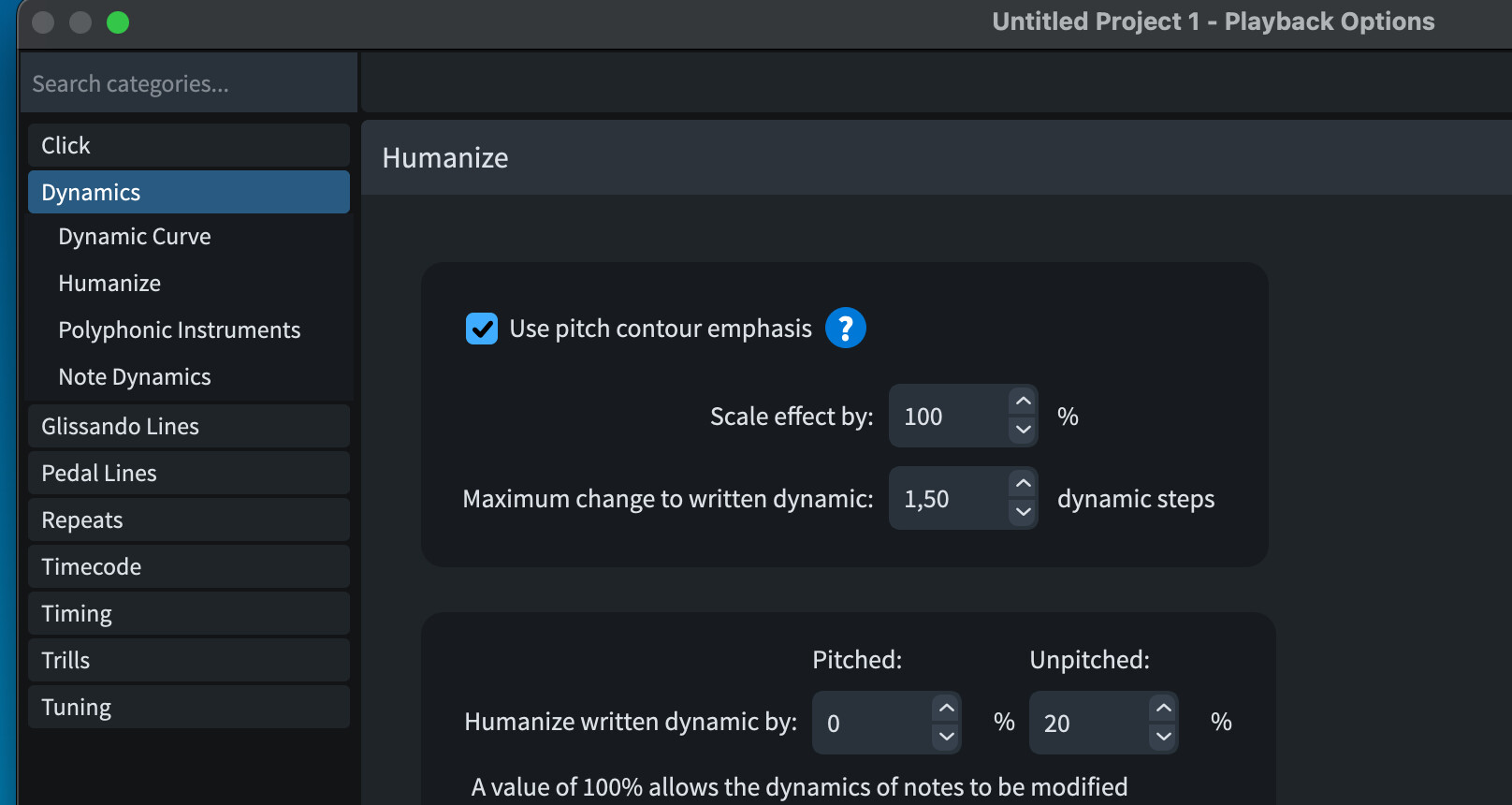Image resolution: width=1512 pixels, height=805 pixels.
Task: Click the green zoom window button
Action: (x=118, y=22)
